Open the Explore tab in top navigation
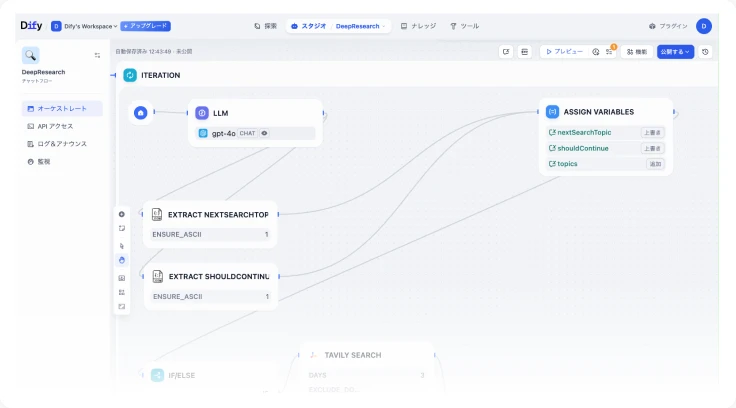Image resolution: width=736 pixels, height=408 pixels. click(x=266, y=26)
